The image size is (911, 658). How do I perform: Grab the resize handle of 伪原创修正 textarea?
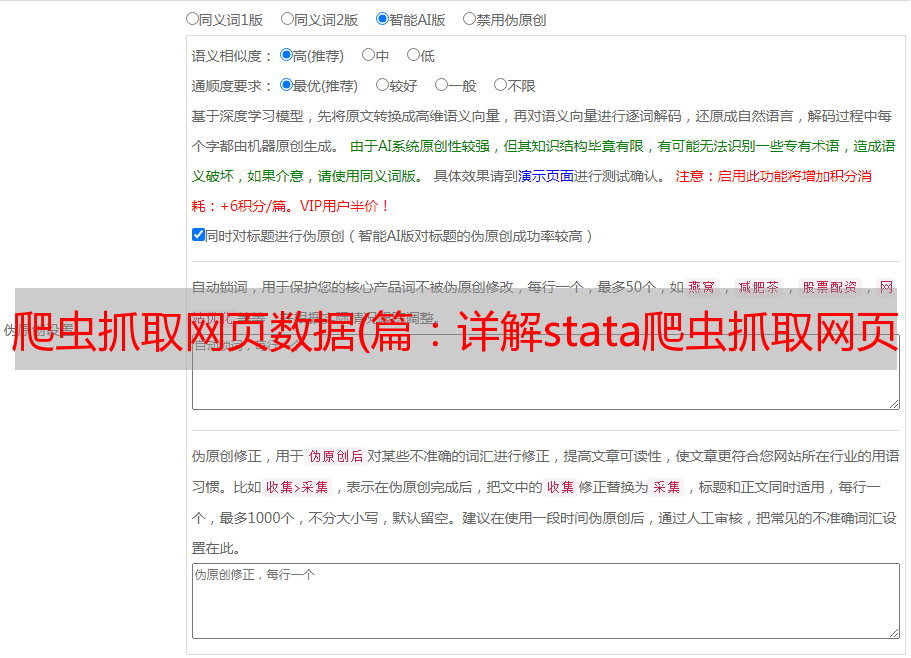click(x=894, y=634)
